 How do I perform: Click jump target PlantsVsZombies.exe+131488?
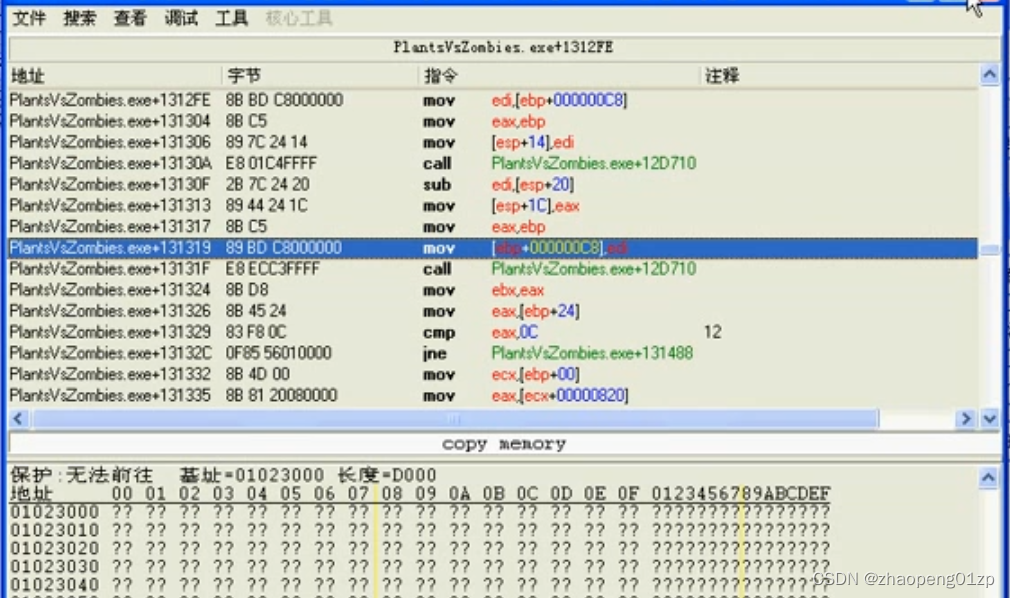coord(592,353)
